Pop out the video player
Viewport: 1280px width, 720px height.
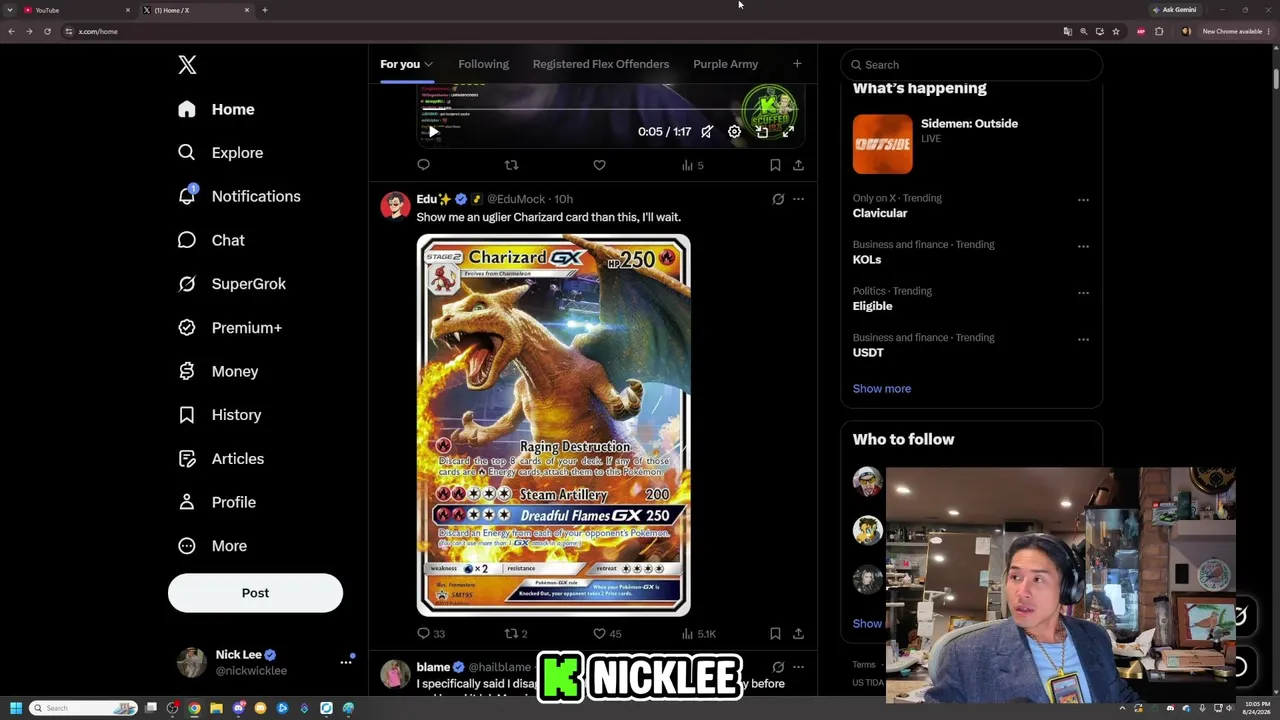(x=762, y=132)
